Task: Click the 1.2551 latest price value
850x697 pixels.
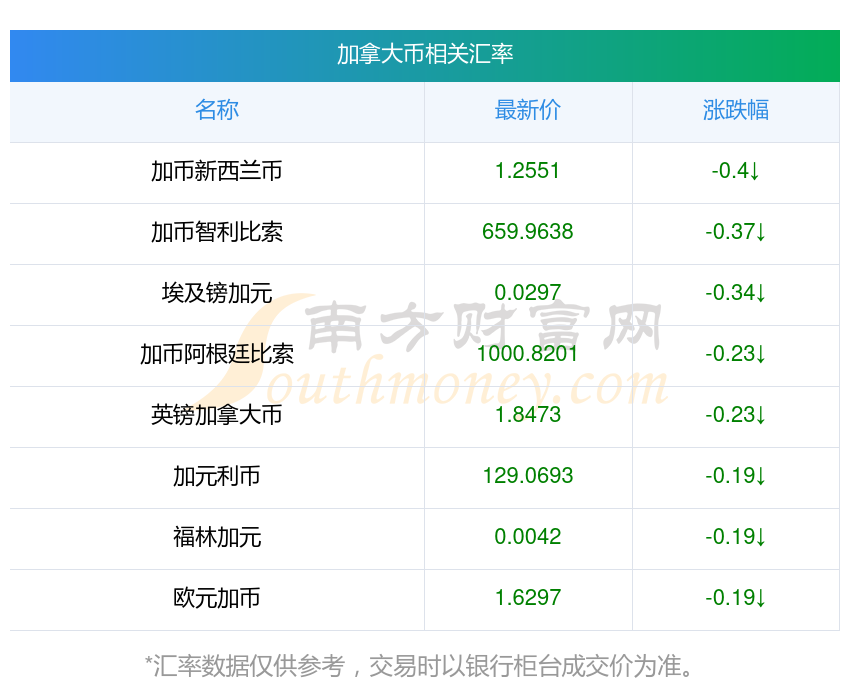Action: tap(527, 171)
